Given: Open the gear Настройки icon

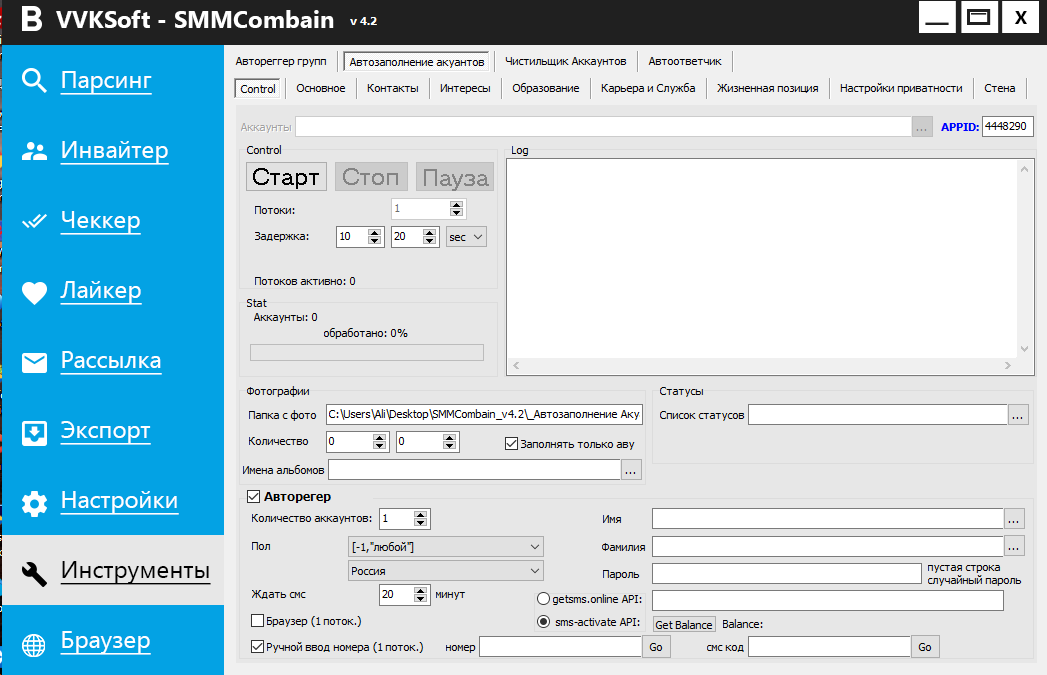Looking at the screenshot, I should coord(35,502).
